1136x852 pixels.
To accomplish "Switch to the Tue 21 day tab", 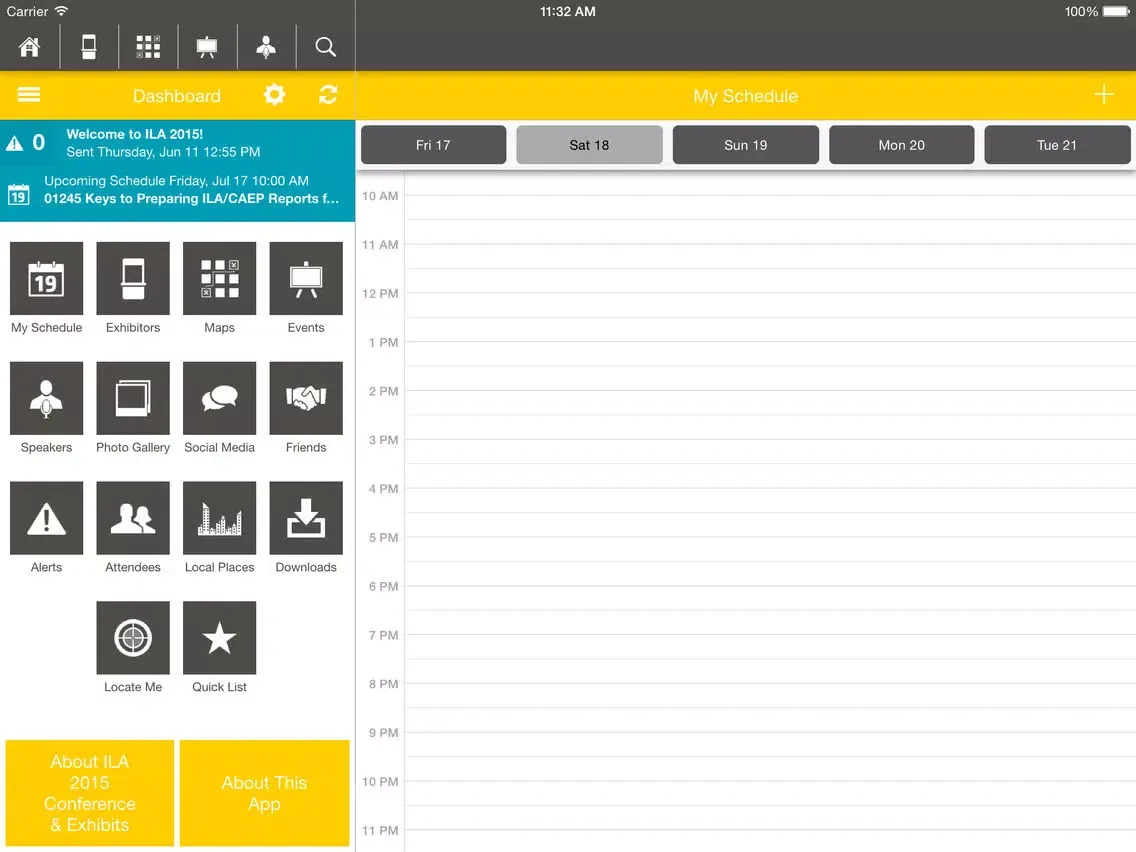I will click(x=1057, y=145).
